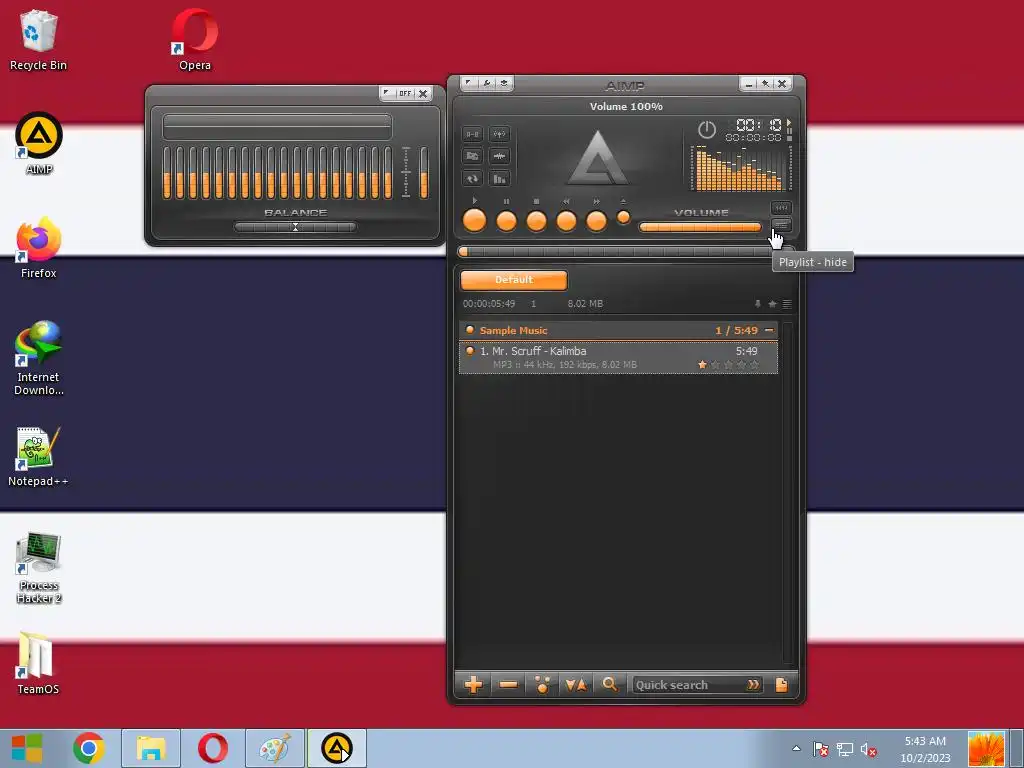Viewport: 1024px width, 768px height.
Task: Open Process Hacker 2 desktop shortcut
Action: [39, 567]
